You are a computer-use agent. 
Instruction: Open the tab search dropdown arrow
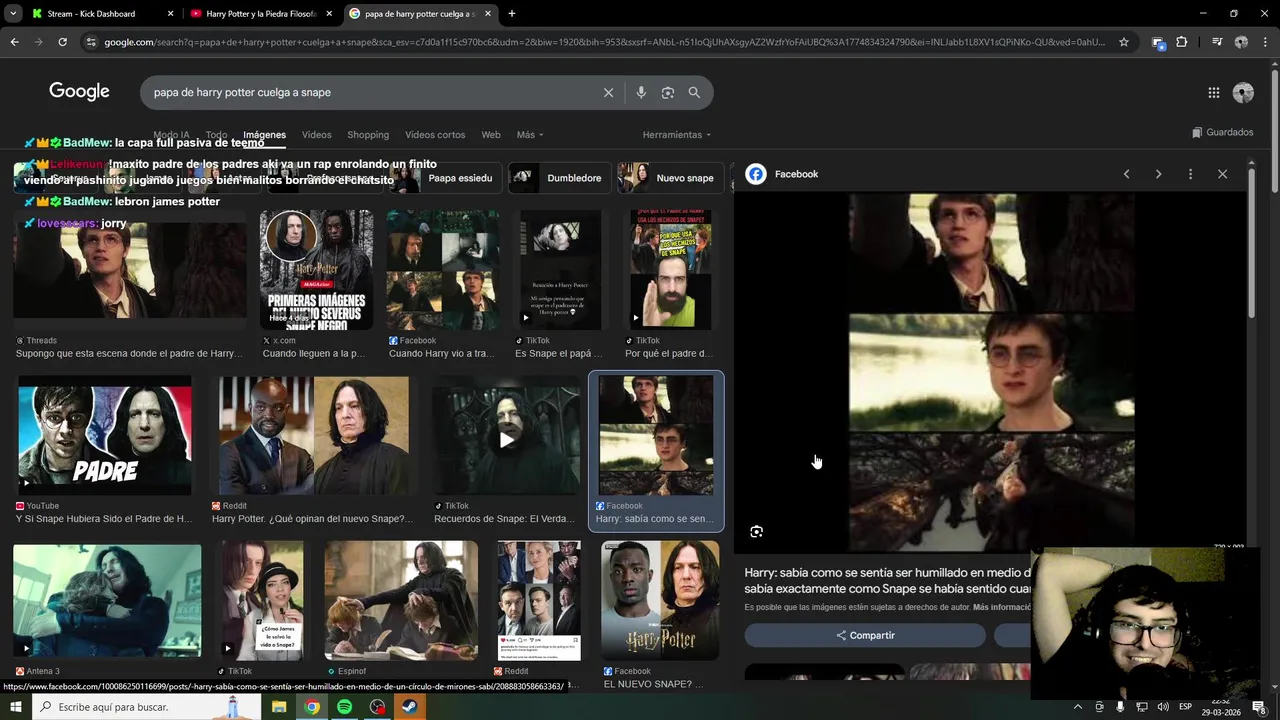[13, 14]
